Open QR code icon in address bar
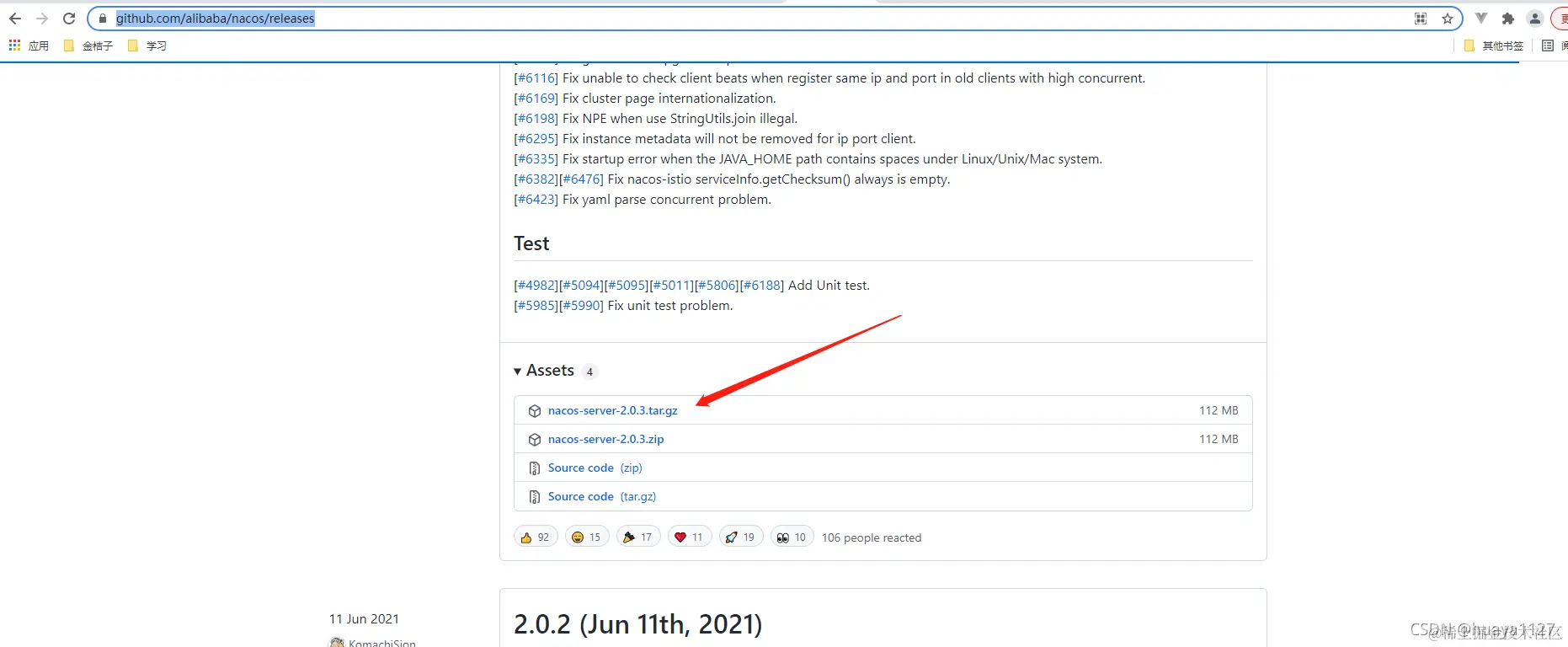Screen dimensions: 1568x647 [1421, 19]
